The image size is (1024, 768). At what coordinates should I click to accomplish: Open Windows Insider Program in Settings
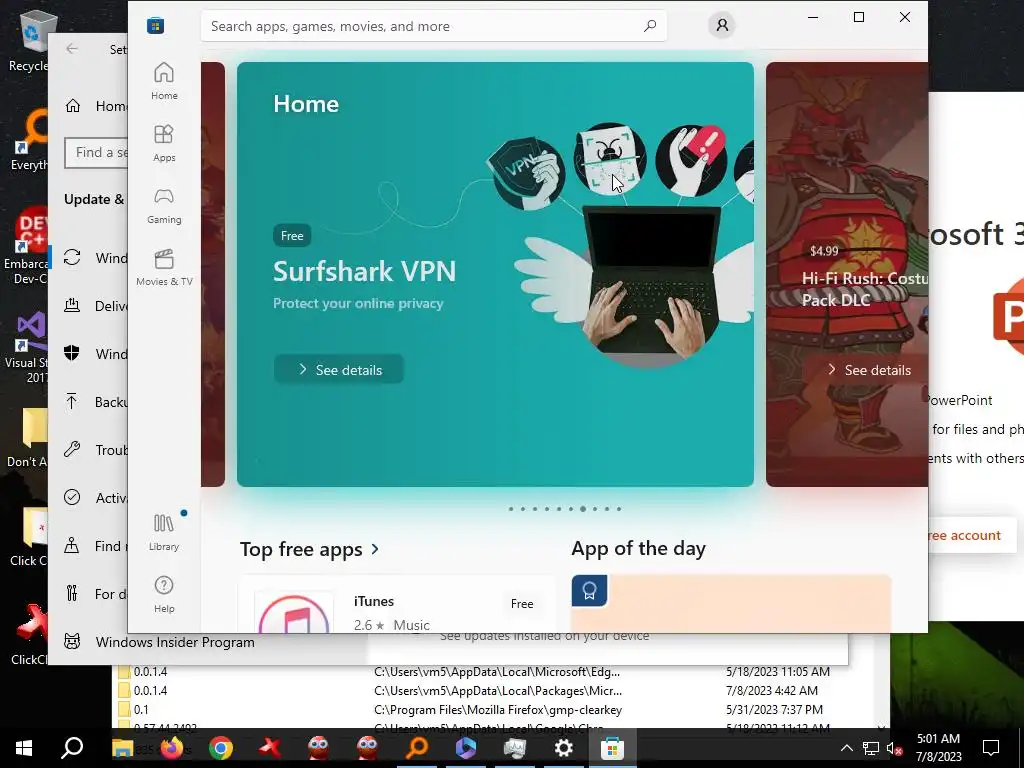(x=175, y=642)
